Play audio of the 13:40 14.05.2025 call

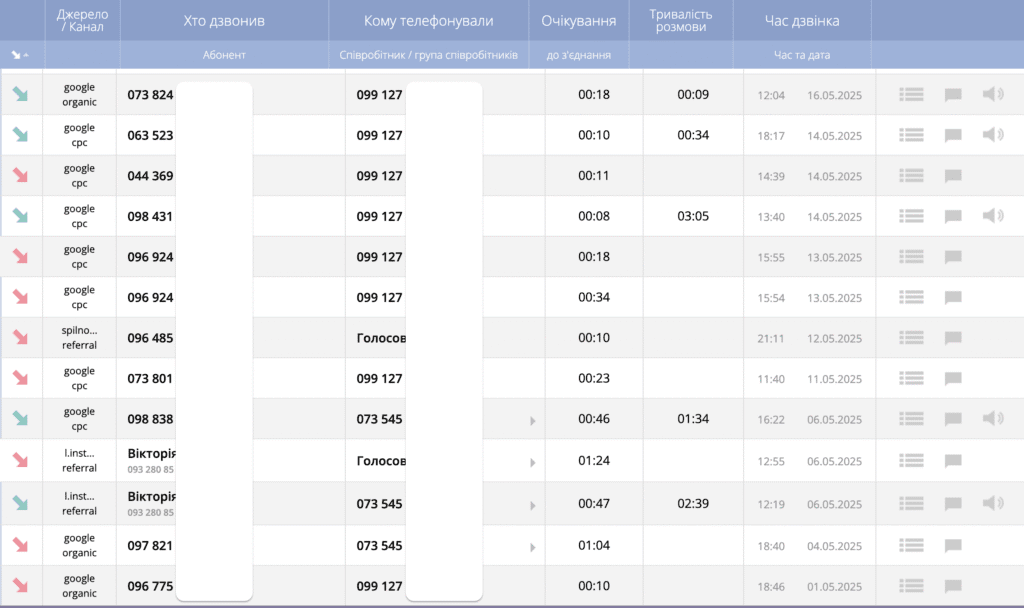(992, 216)
